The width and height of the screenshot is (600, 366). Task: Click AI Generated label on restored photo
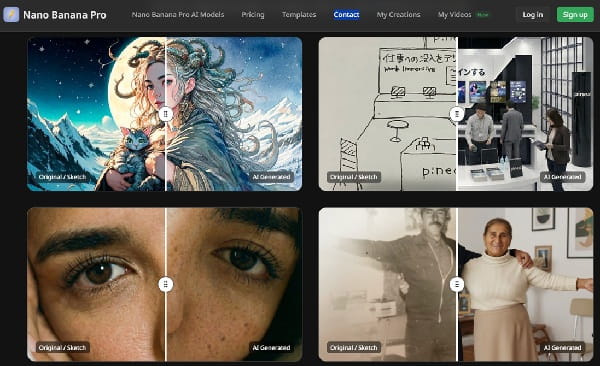pyautogui.click(x=562, y=348)
